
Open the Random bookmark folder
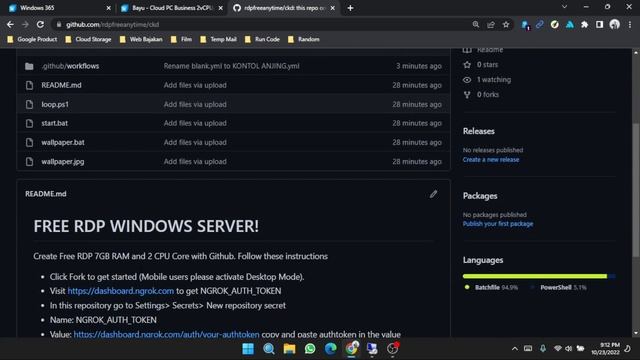[304, 39]
